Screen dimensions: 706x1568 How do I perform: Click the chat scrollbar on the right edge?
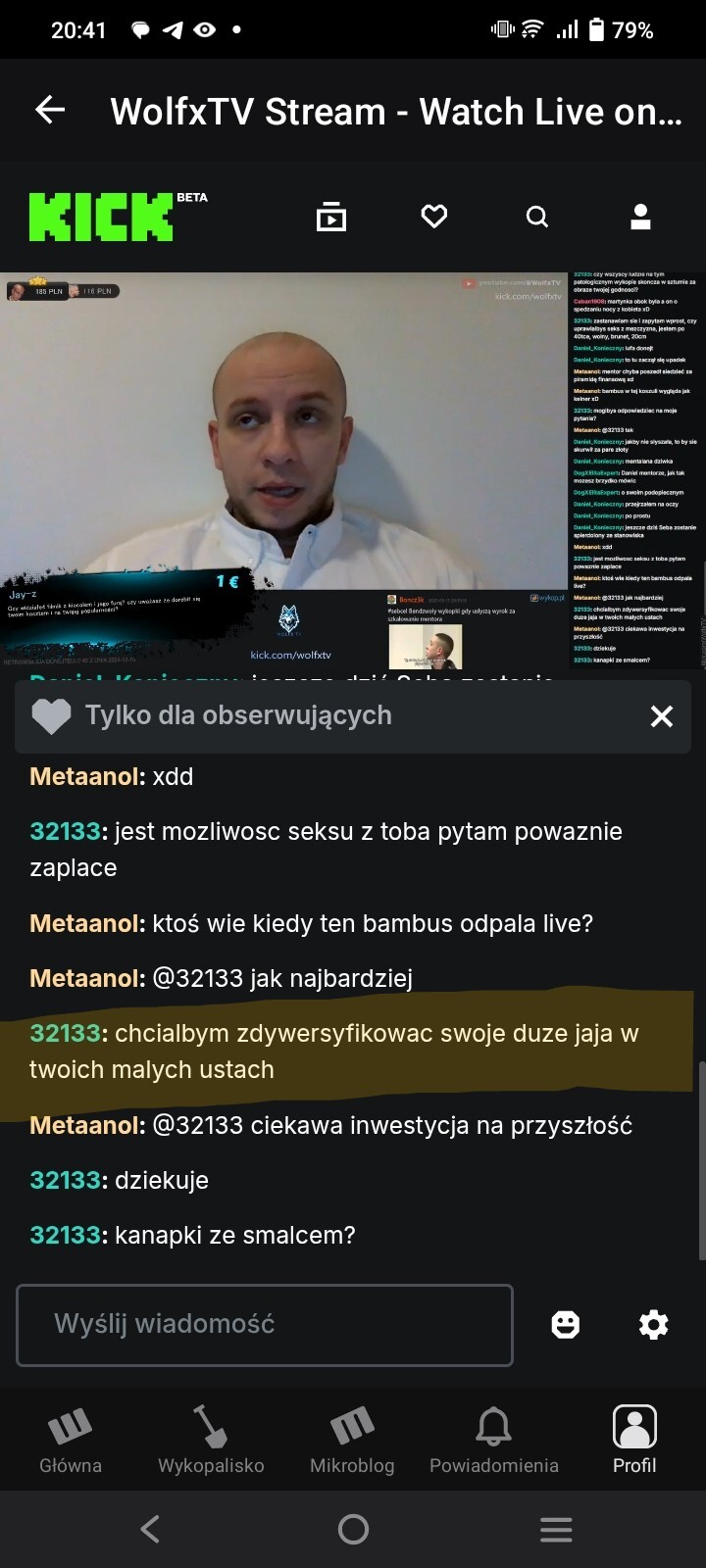tap(701, 1161)
